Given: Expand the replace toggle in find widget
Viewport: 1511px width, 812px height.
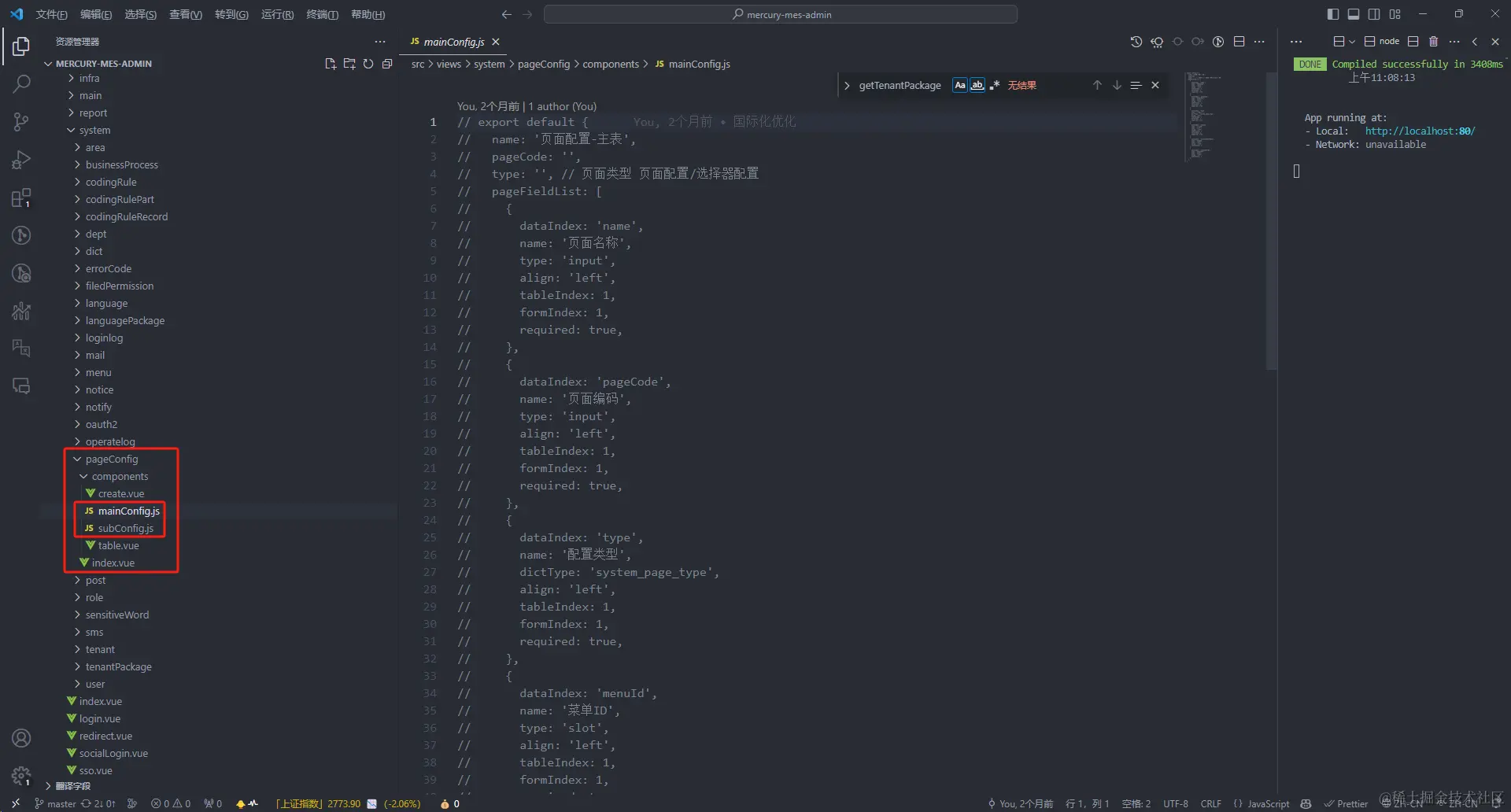Looking at the screenshot, I should point(847,85).
